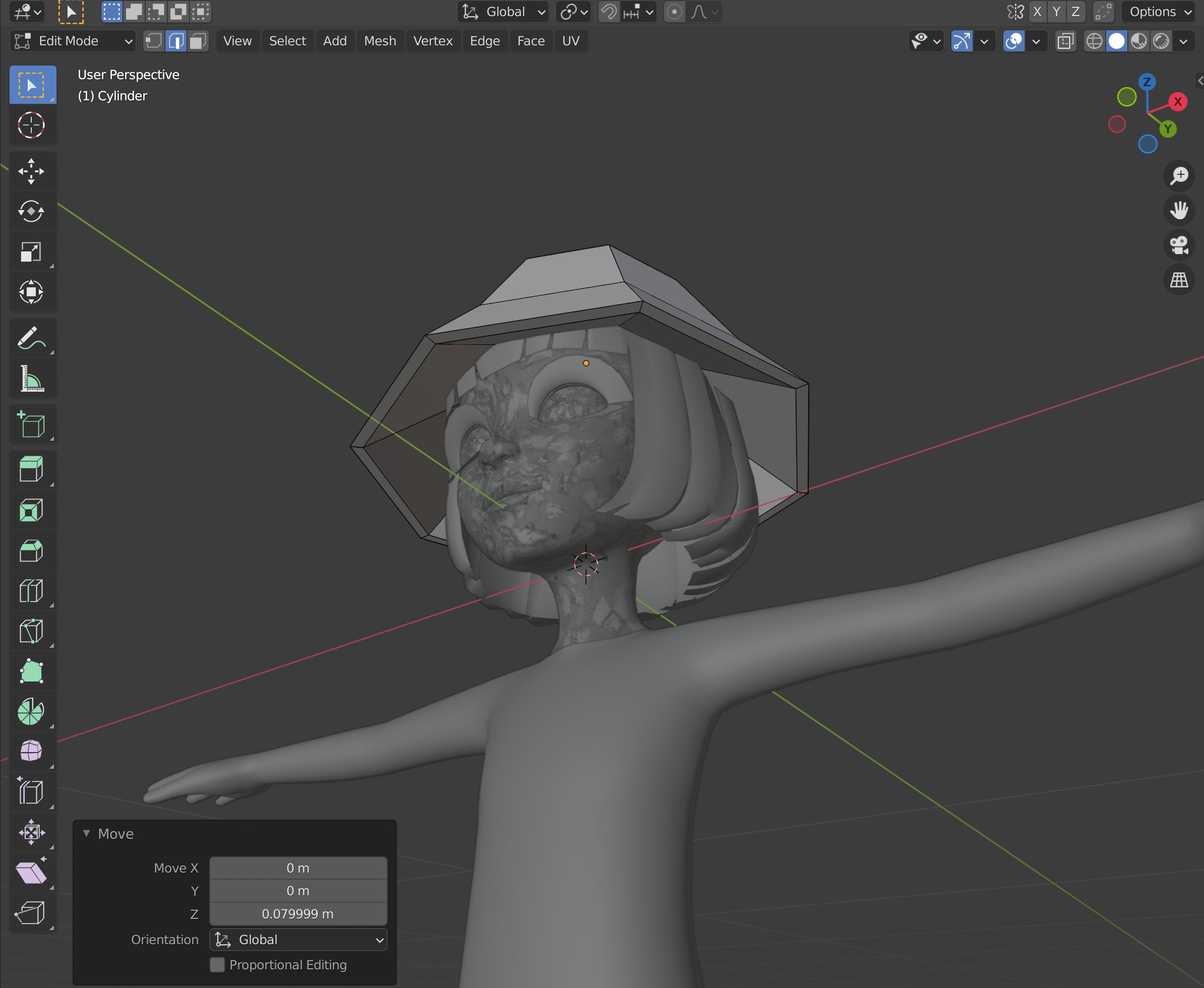
Task: Open the Mesh menu
Action: [x=380, y=41]
